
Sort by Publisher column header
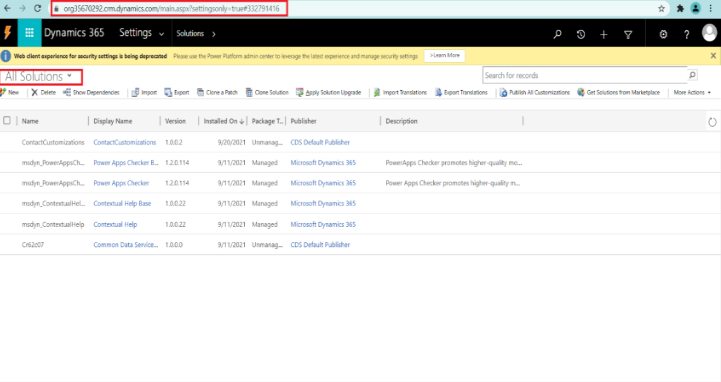coord(303,121)
